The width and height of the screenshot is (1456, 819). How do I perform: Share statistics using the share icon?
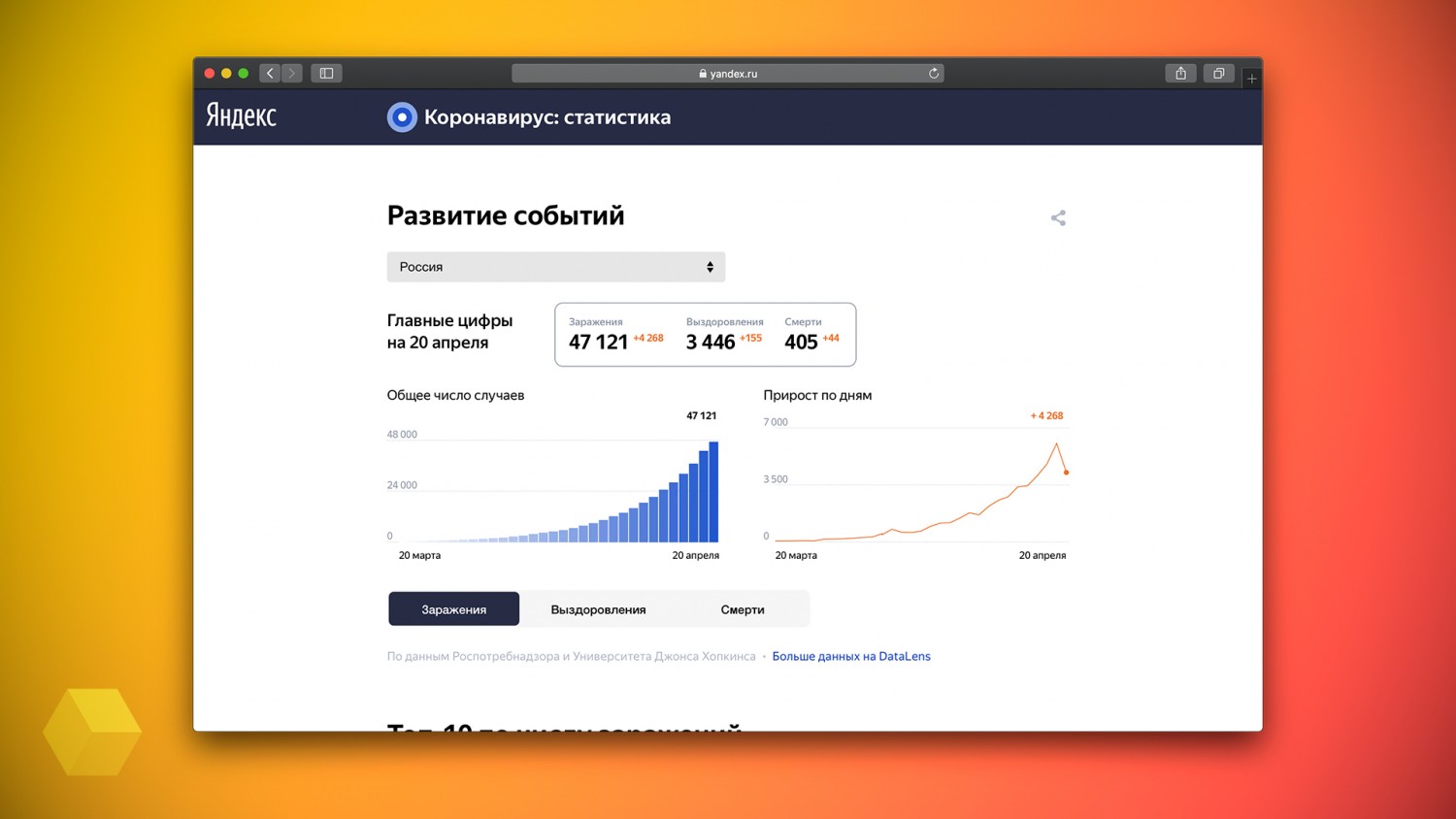pyautogui.click(x=1058, y=217)
